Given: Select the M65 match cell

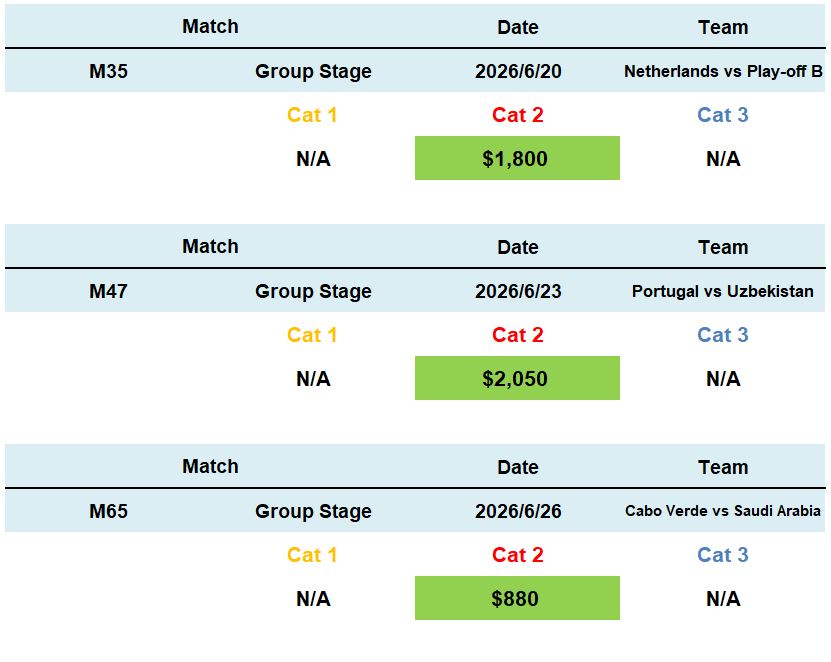Looking at the screenshot, I should 108,511.
